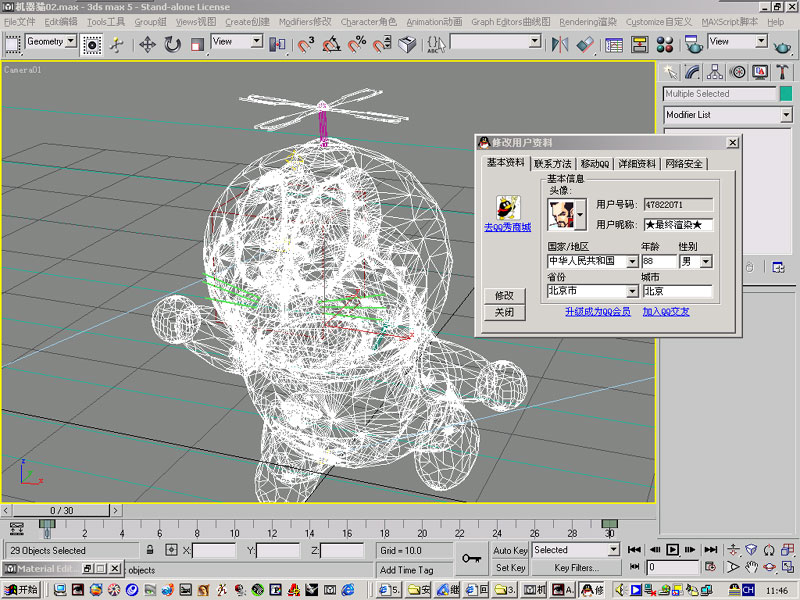
Task: Click the Roll Camera navigation icon
Action: tap(769, 550)
